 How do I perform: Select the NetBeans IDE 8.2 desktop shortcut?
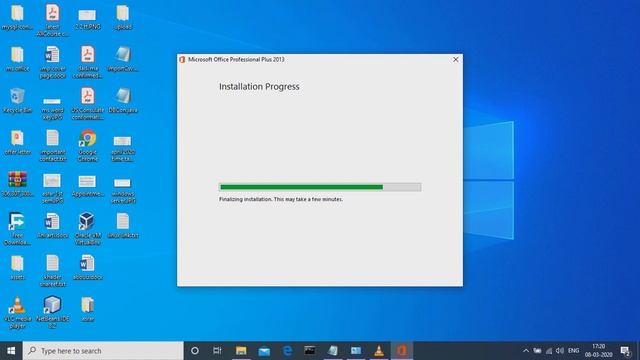pyautogui.click(x=52, y=313)
